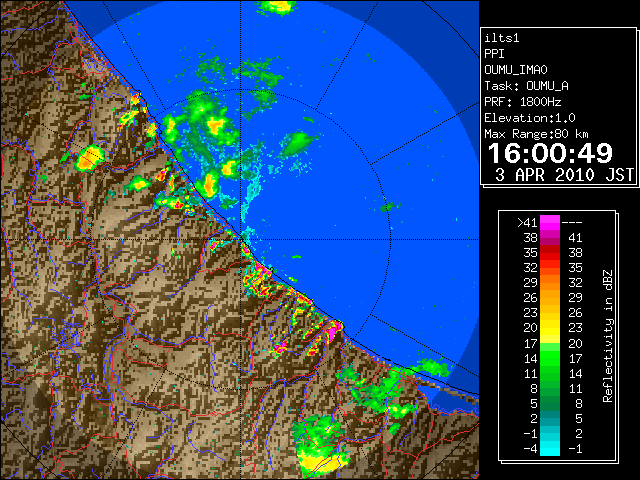Click the ilts1 label in the info box
Screen dimensions: 640x480
[502, 38]
